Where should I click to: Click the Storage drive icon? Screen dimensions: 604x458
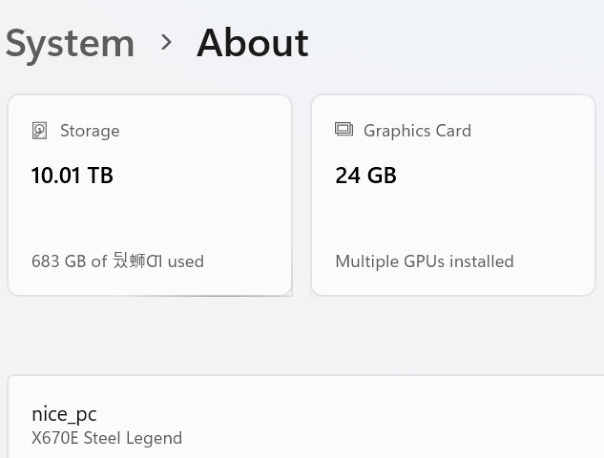click(x=39, y=130)
